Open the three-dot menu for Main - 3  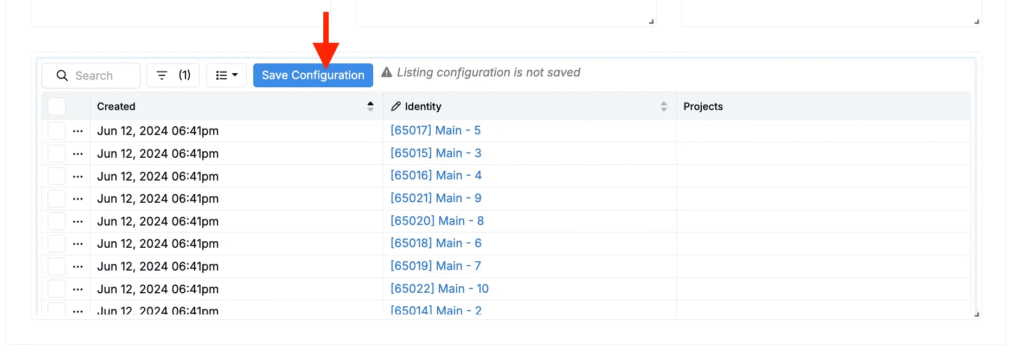coord(78,154)
